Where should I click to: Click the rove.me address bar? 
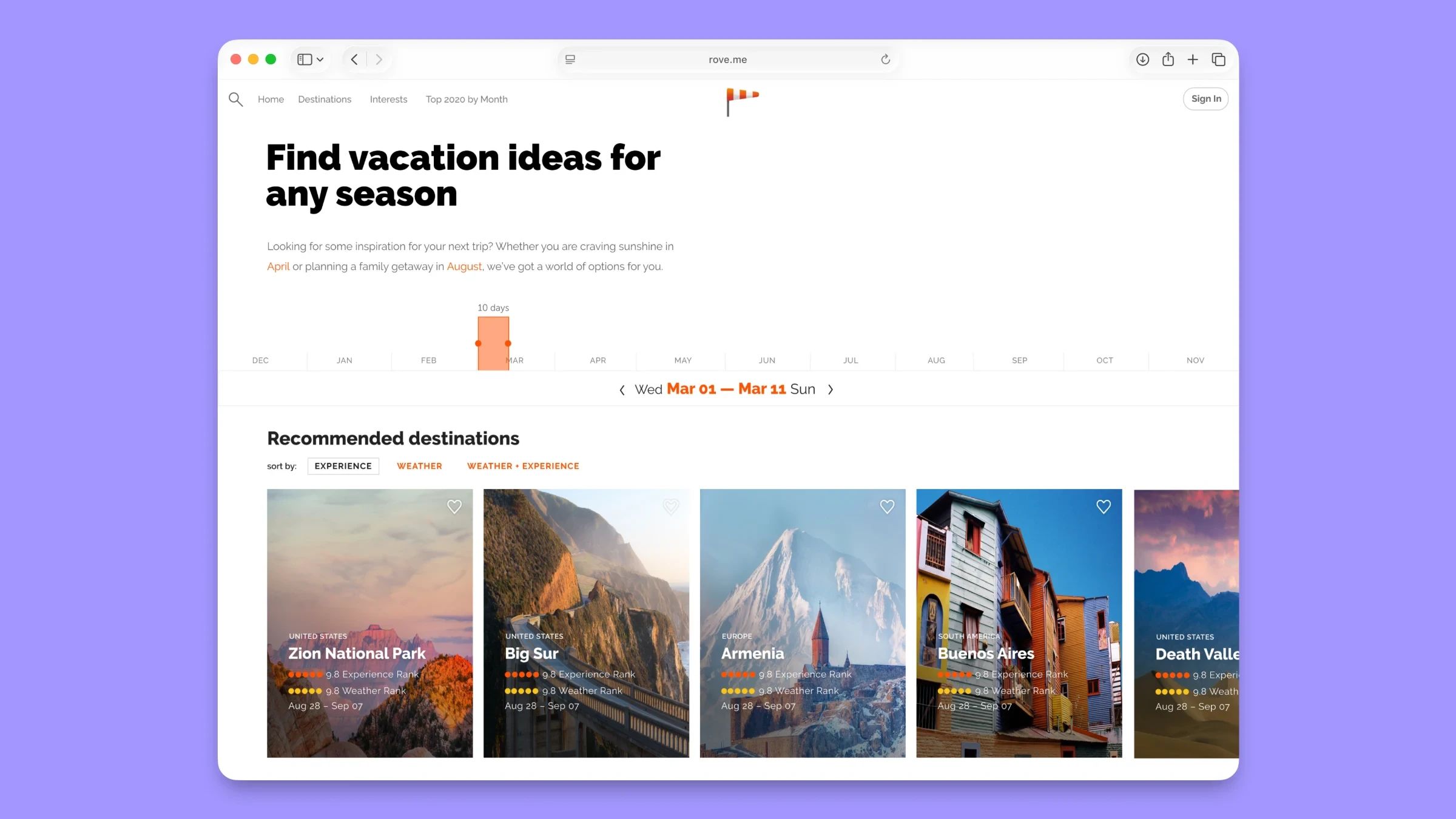click(727, 59)
